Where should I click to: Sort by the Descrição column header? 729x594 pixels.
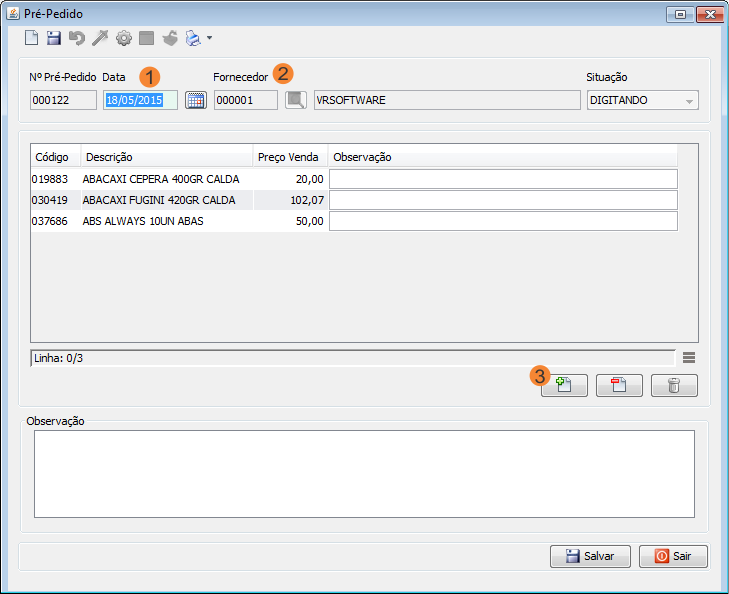[x=167, y=157]
